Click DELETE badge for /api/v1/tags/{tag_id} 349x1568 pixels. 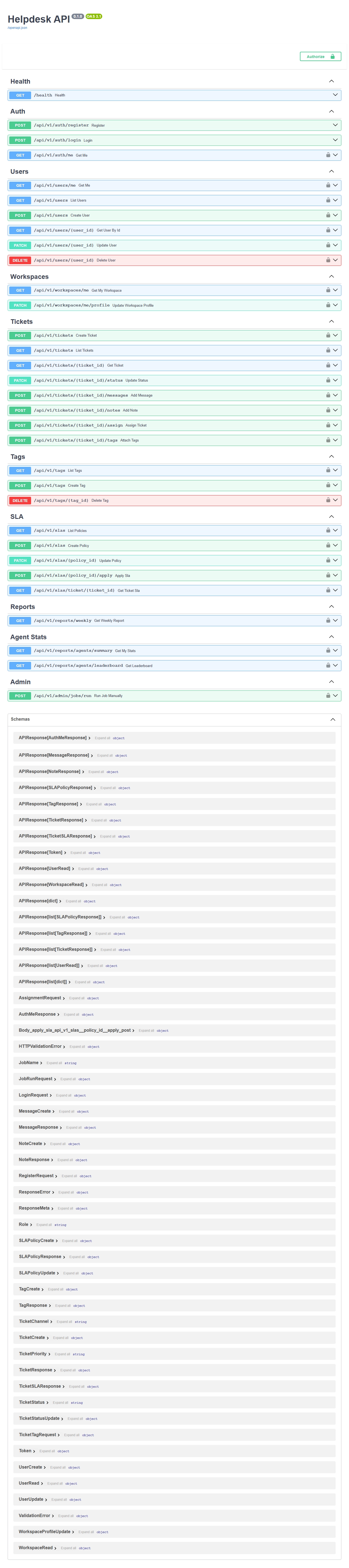point(20,500)
